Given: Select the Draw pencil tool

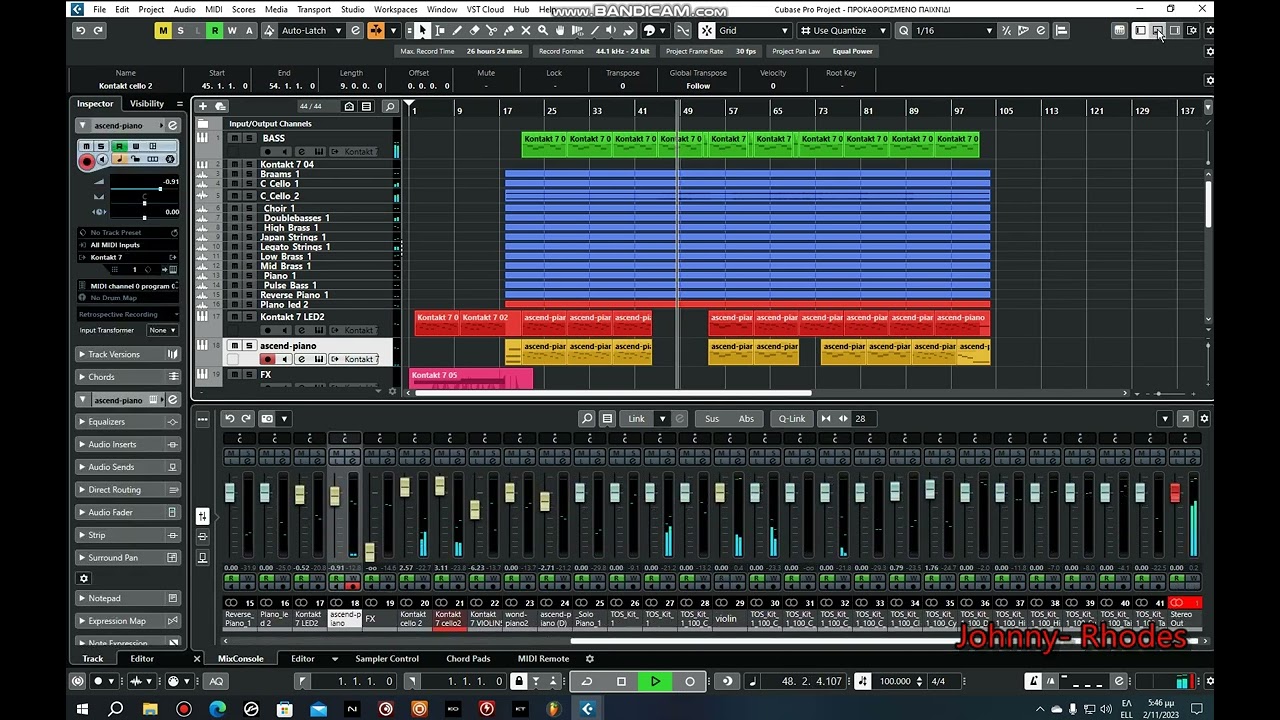Looking at the screenshot, I should point(457,31).
